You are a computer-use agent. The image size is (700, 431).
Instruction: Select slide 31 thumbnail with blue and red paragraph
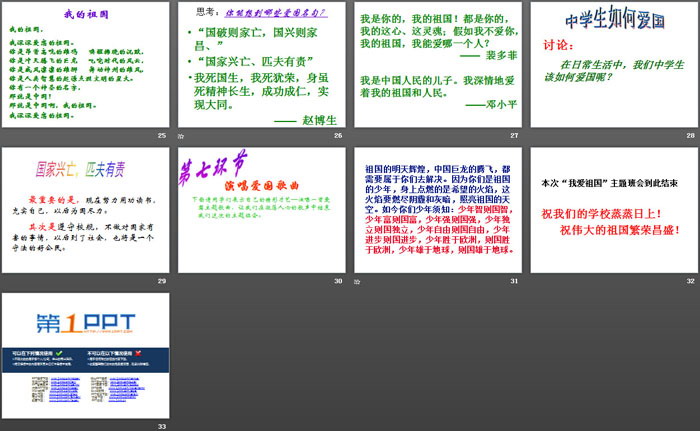tap(438, 210)
